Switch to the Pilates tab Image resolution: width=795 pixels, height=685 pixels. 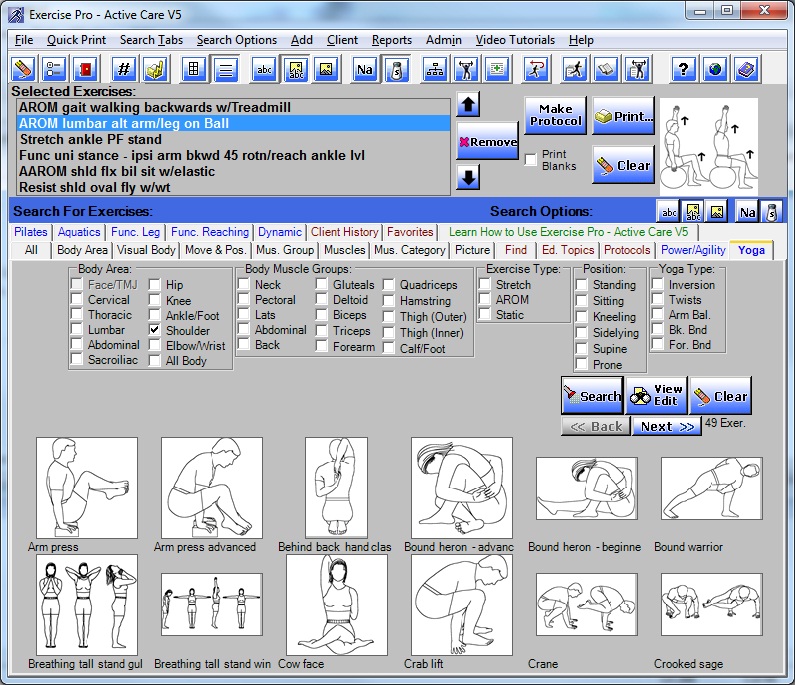[x=30, y=232]
